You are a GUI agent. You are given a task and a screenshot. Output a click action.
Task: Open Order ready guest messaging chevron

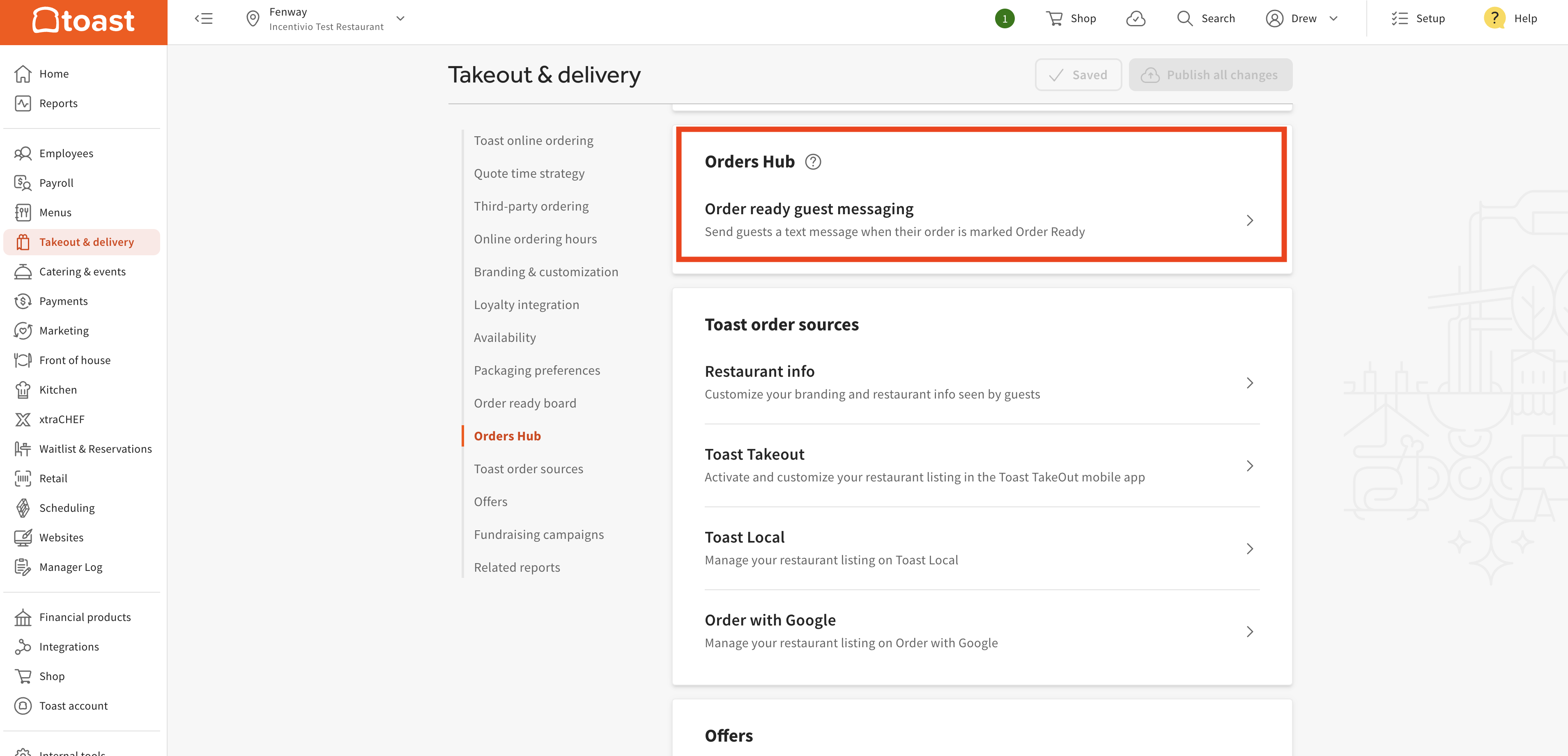1249,220
